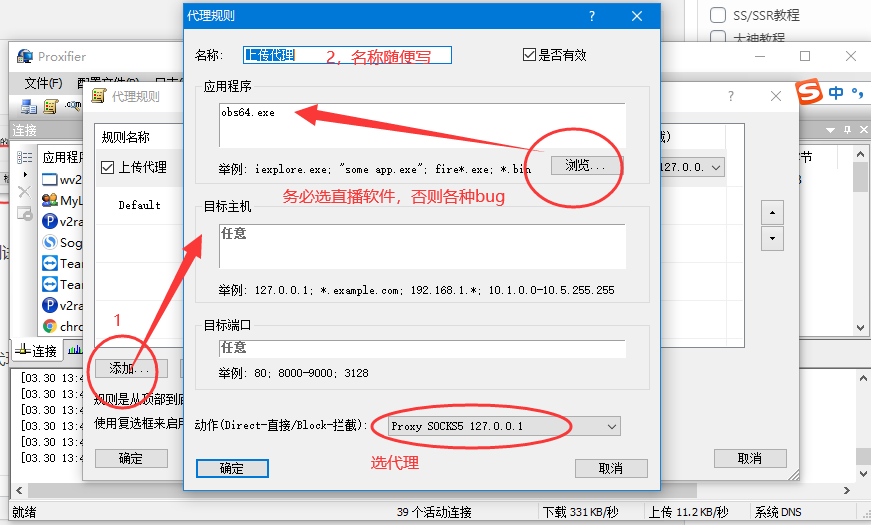Click the help question mark in front dialog
The height and width of the screenshot is (525, 871).
(592, 16)
